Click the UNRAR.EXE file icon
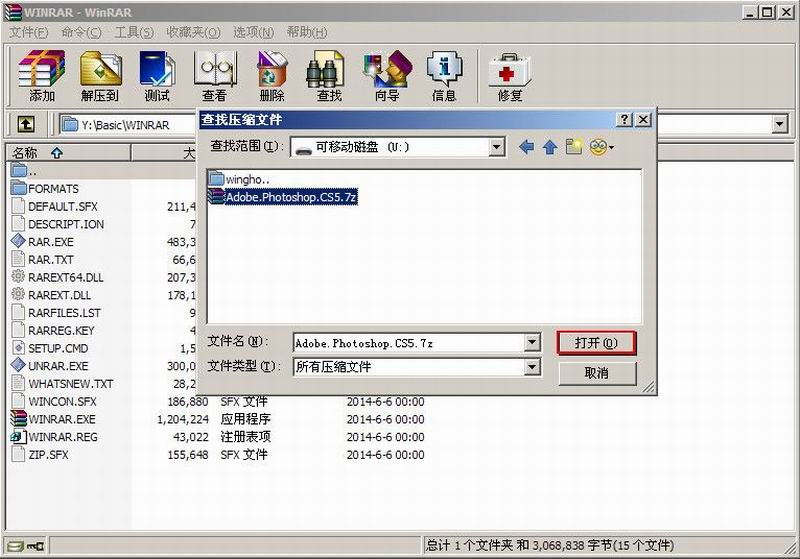 (x=18, y=365)
